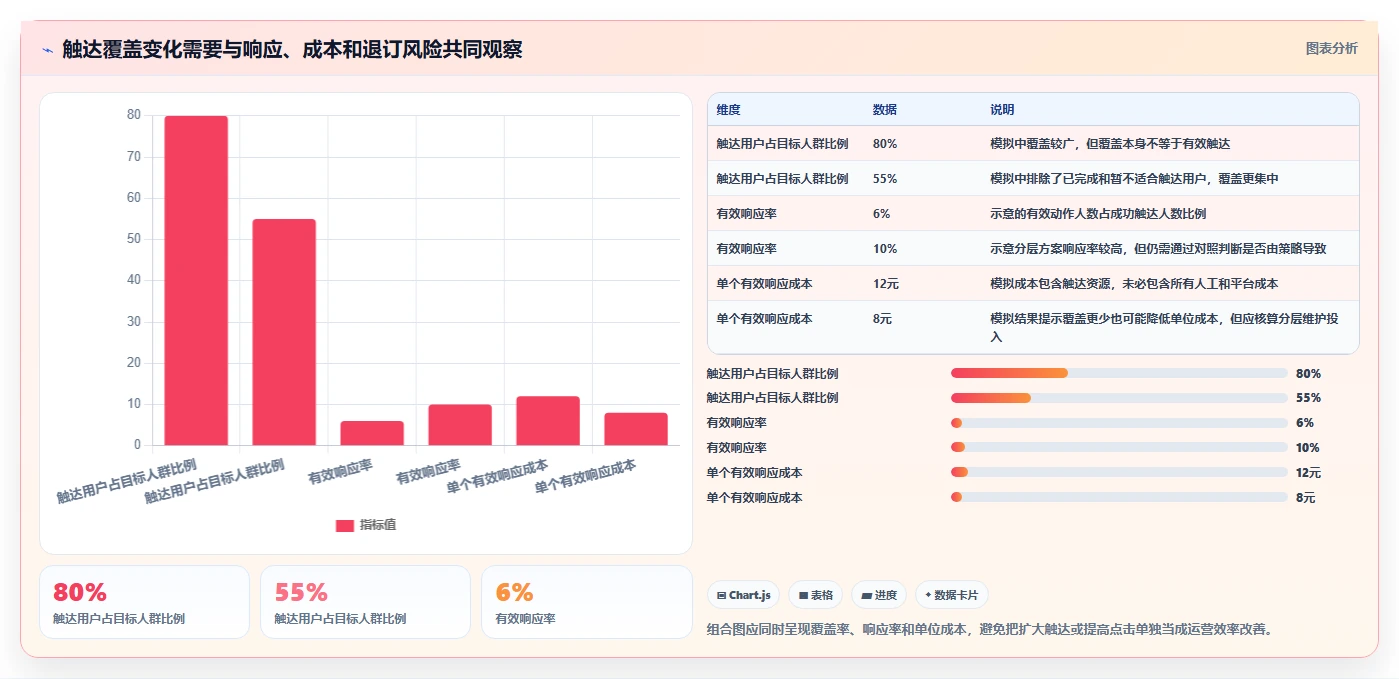Image resolution: width=1399 pixels, height=679 pixels.
Task: Click the large 55% stat card figure
Action: [x=301, y=592]
